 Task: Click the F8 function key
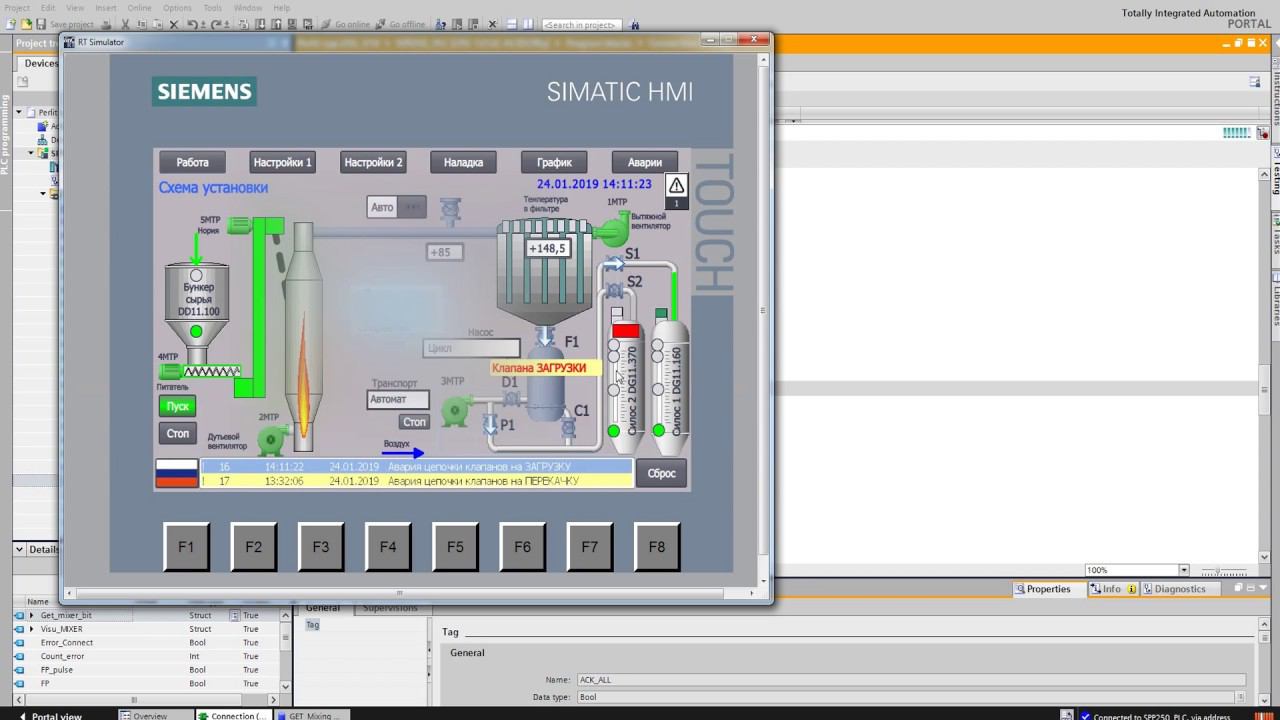(x=657, y=547)
